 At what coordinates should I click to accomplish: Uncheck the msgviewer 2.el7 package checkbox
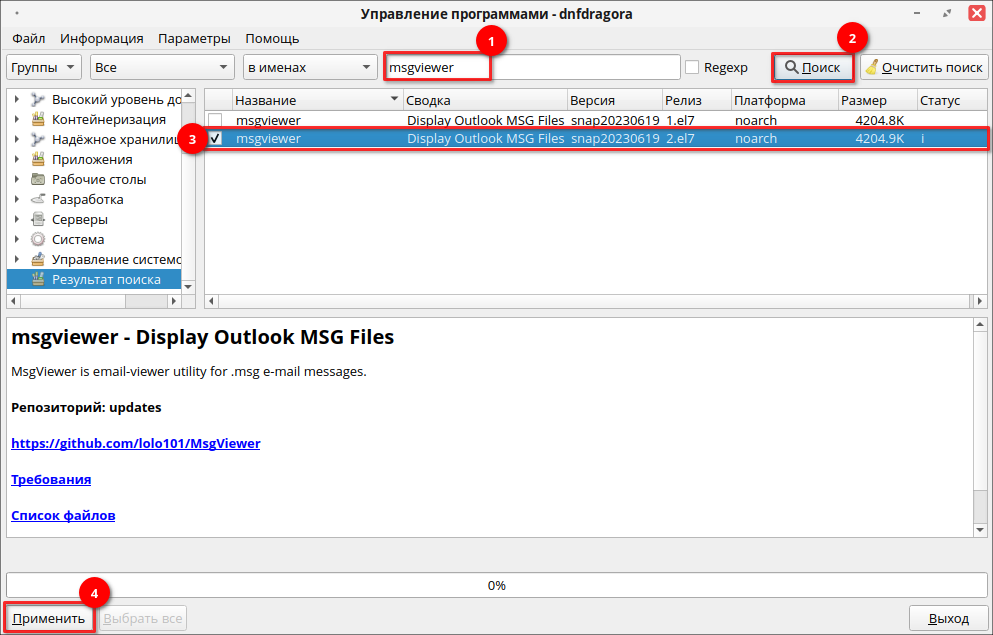click(x=215, y=138)
